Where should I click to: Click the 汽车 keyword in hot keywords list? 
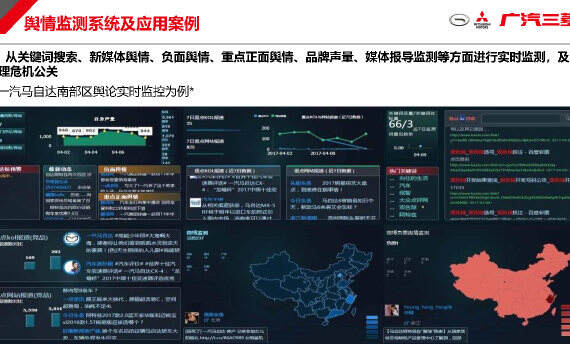[405, 185]
